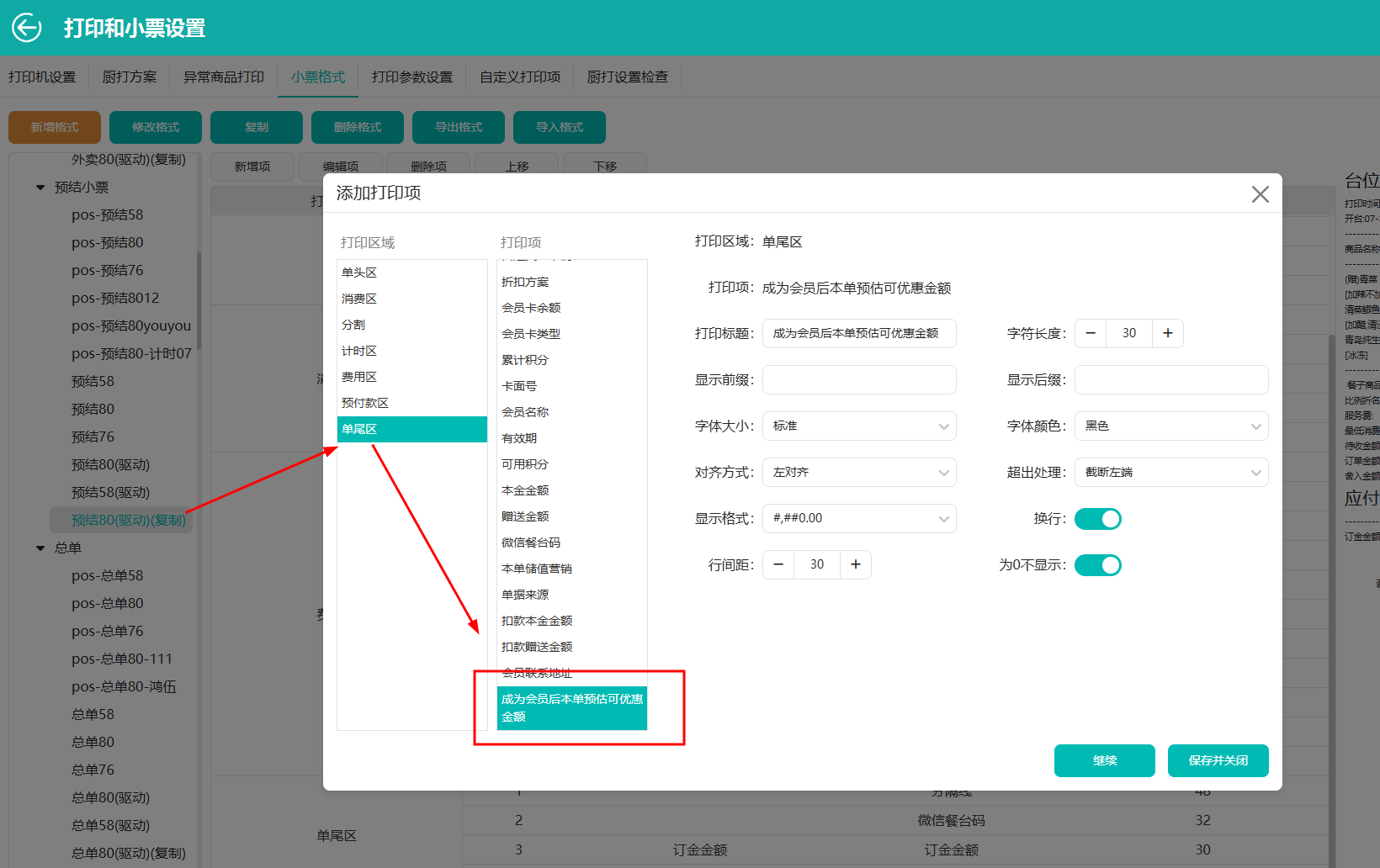
Task: Increase 行间距 using the plus icon
Action: pyautogui.click(x=856, y=564)
